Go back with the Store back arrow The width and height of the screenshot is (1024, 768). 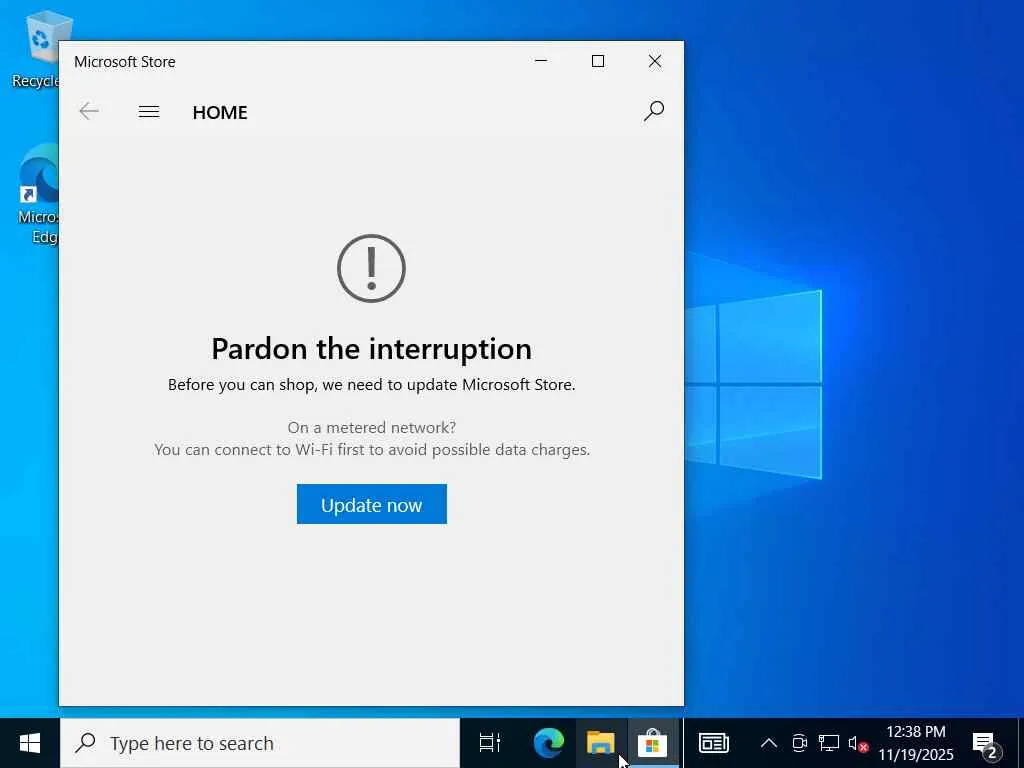[89, 112]
